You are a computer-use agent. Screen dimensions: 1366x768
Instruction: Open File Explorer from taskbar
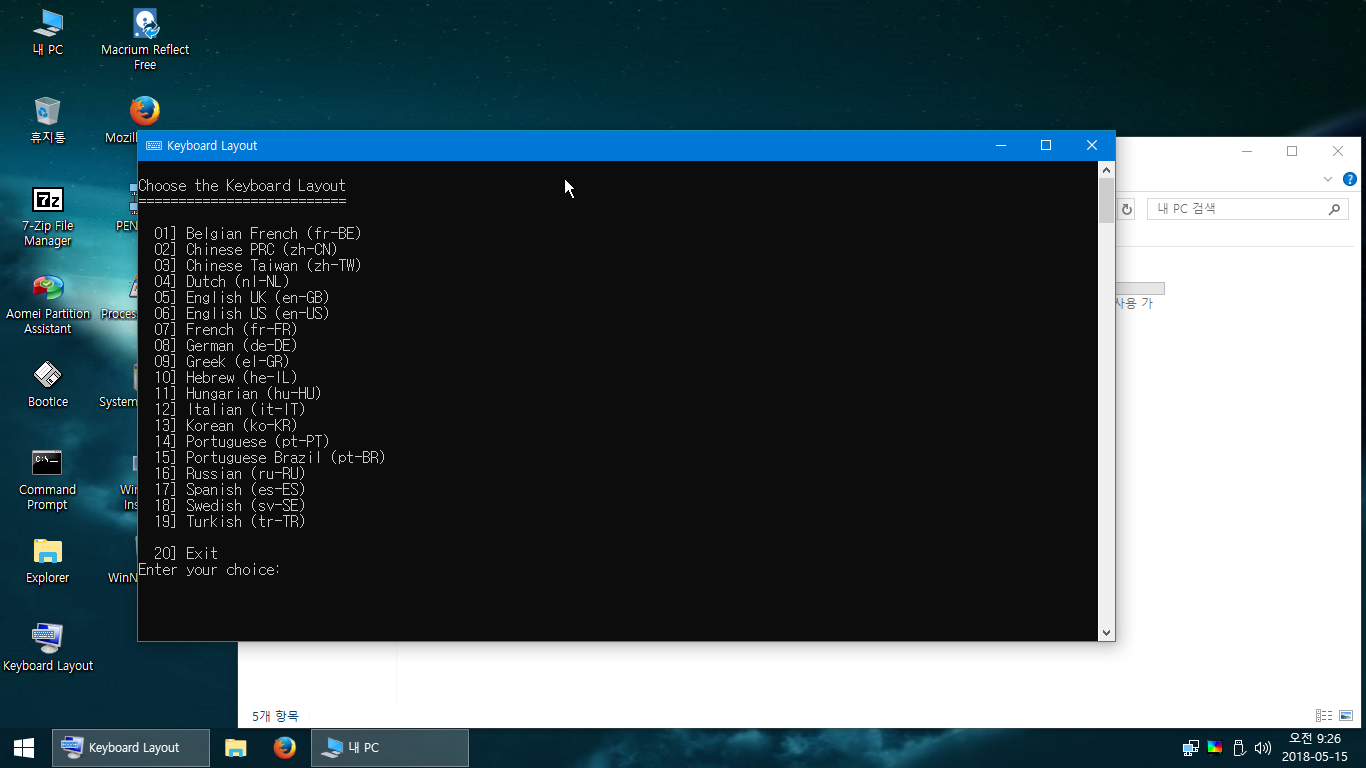click(236, 747)
